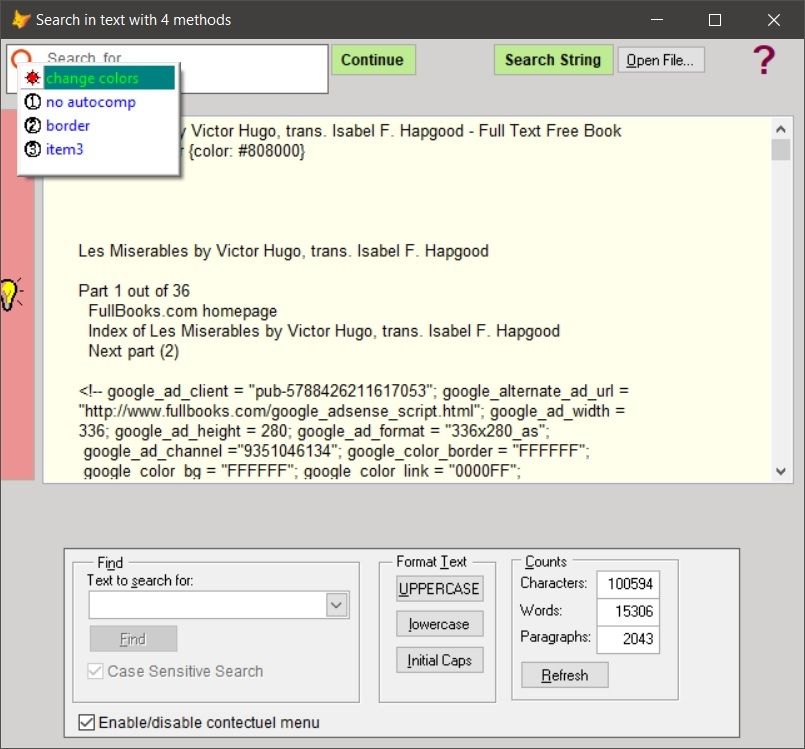Screen dimensions: 805x749
Task: Toggle the Case Sensitive Search checkbox
Action: pyautogui.click(x=93, y=672)
